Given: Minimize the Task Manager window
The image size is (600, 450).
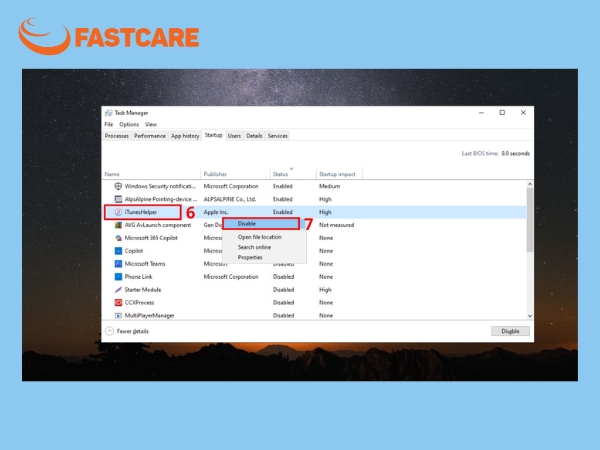Looking at the screenshot, I should tap(481, 112).
